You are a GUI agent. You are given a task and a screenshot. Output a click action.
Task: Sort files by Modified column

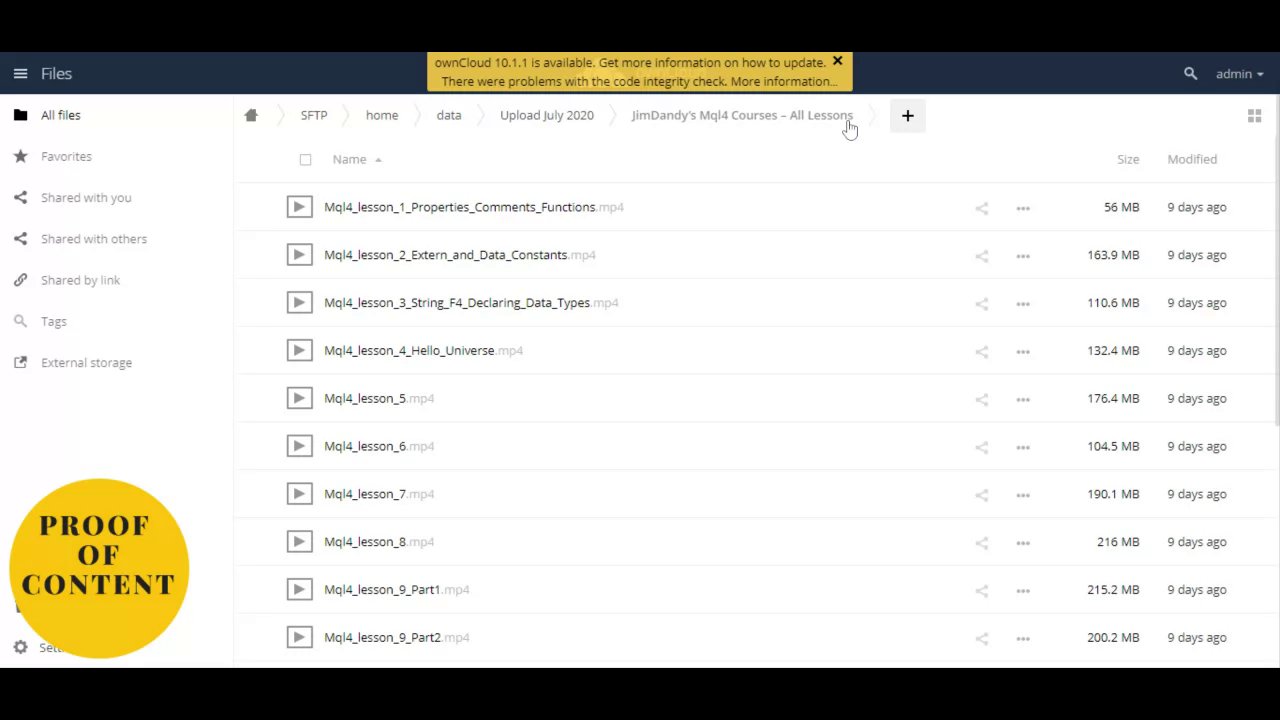coord(1192,159)
